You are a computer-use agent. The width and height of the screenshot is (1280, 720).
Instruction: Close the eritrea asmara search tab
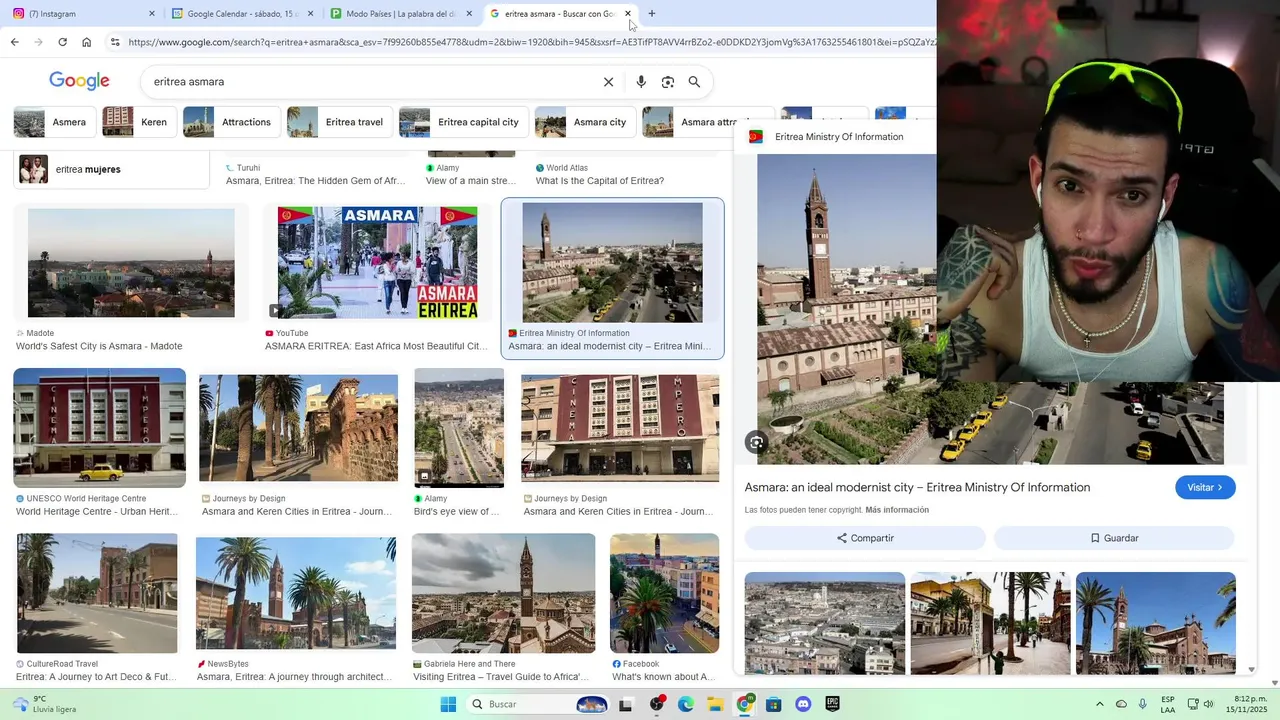point(628,14)
